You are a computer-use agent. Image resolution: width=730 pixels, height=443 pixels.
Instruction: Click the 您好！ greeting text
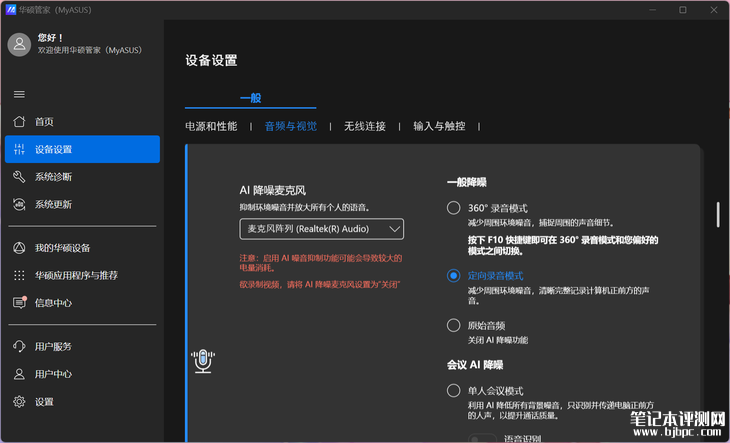[50, 38]
